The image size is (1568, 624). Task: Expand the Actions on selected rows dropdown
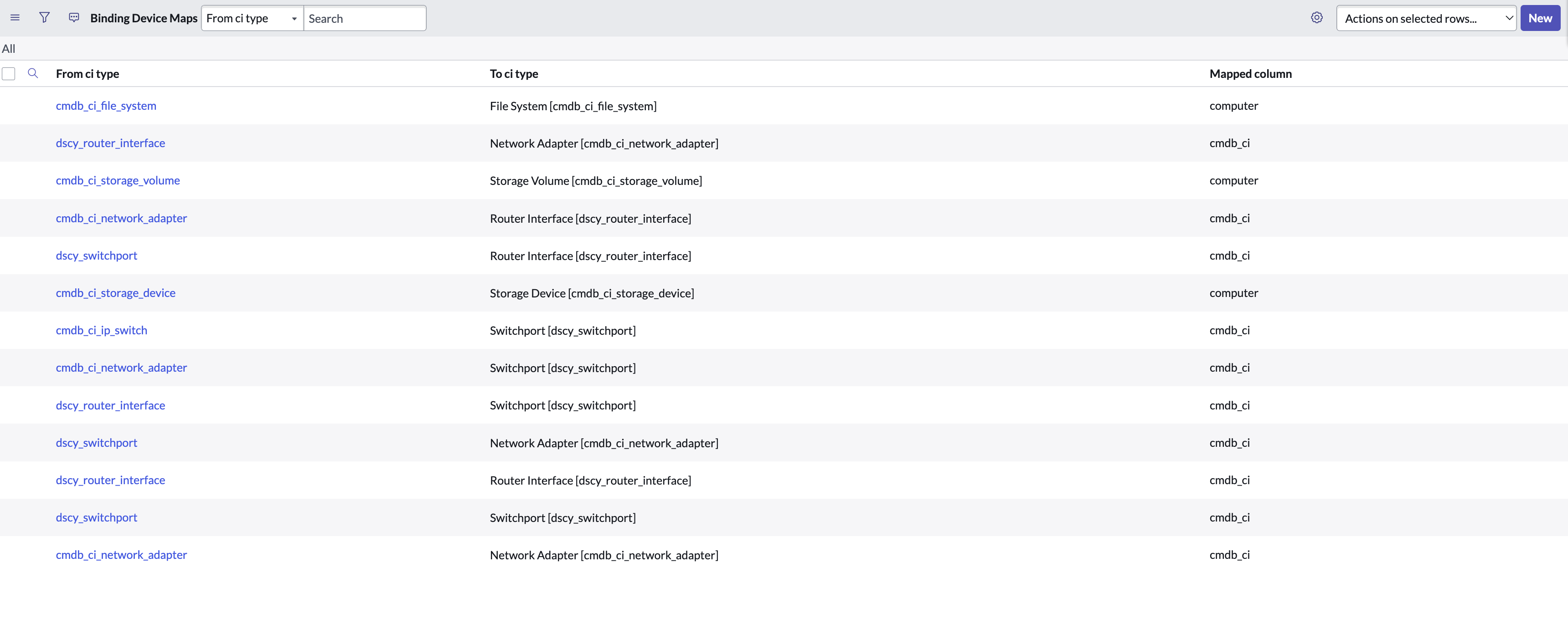coord(1426,18)
